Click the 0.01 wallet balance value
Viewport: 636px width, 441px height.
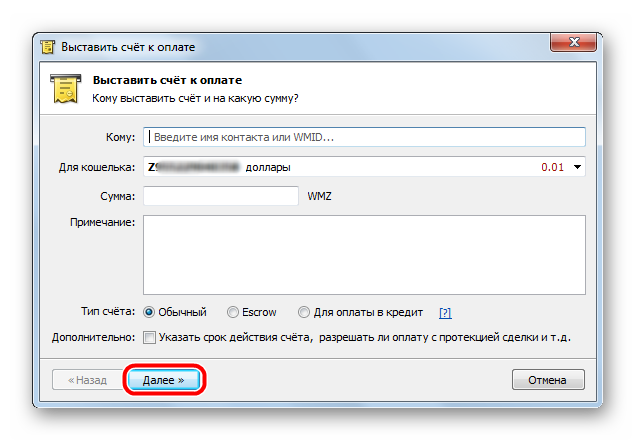[x=552, y=167]
